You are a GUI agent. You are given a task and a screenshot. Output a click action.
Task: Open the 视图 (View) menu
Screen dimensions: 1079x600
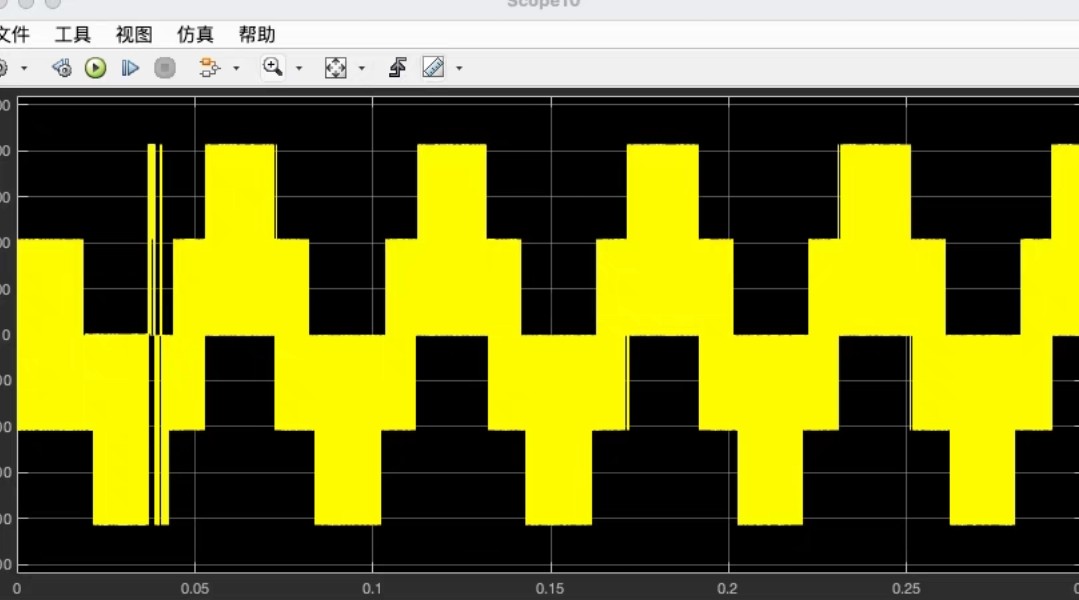[133, 34]
